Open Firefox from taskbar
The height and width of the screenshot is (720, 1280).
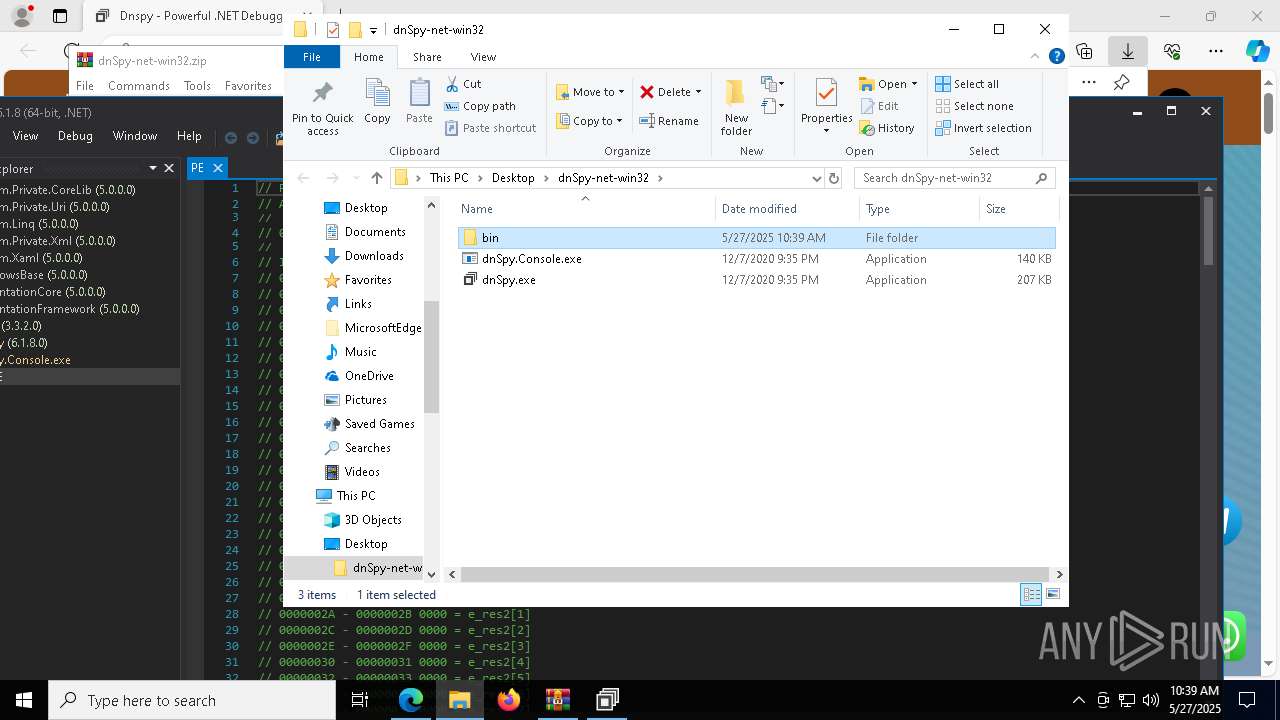click(509, 701)
